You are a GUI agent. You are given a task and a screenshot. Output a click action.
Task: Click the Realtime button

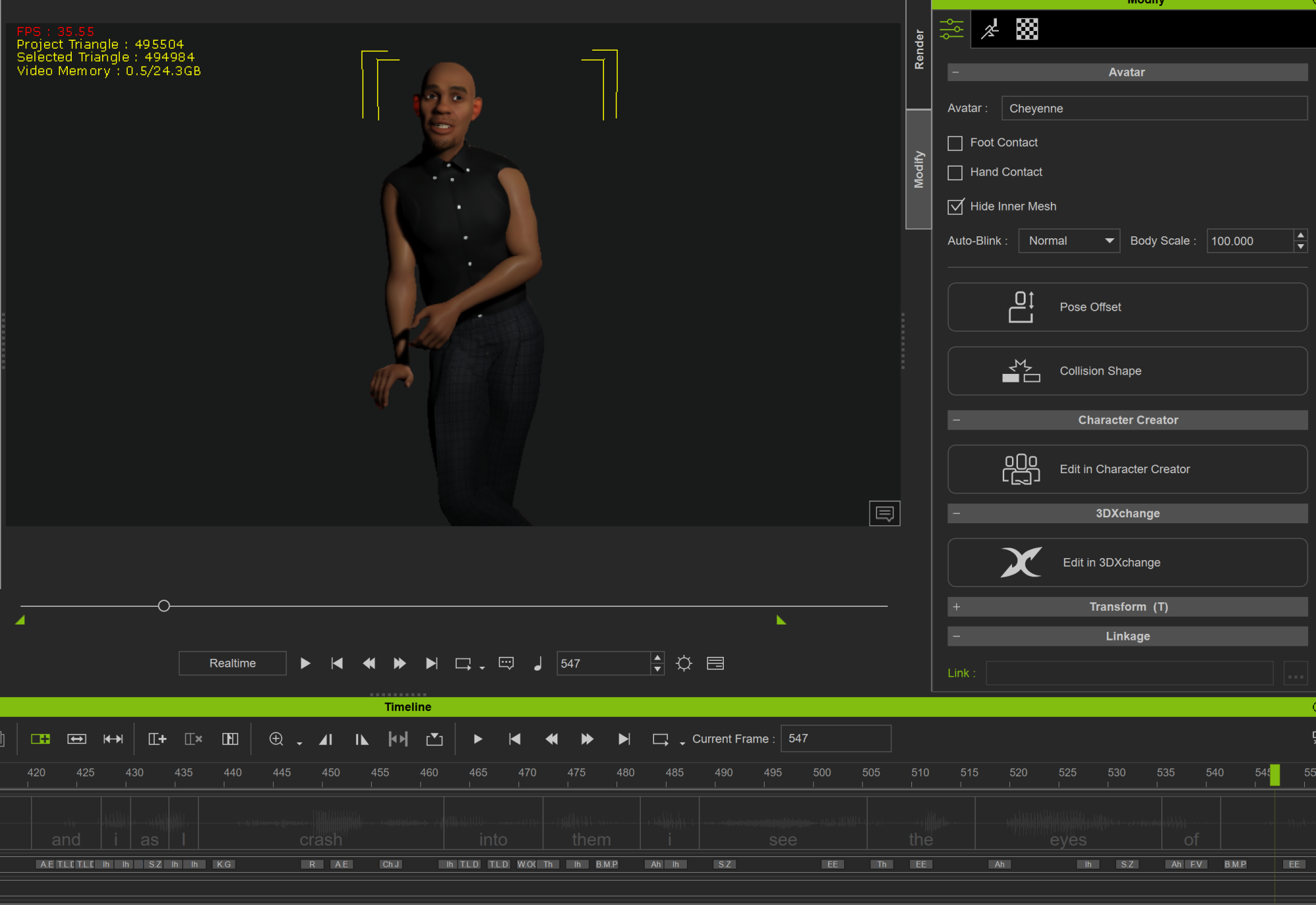pyautogui.click(x=232, y=663)
